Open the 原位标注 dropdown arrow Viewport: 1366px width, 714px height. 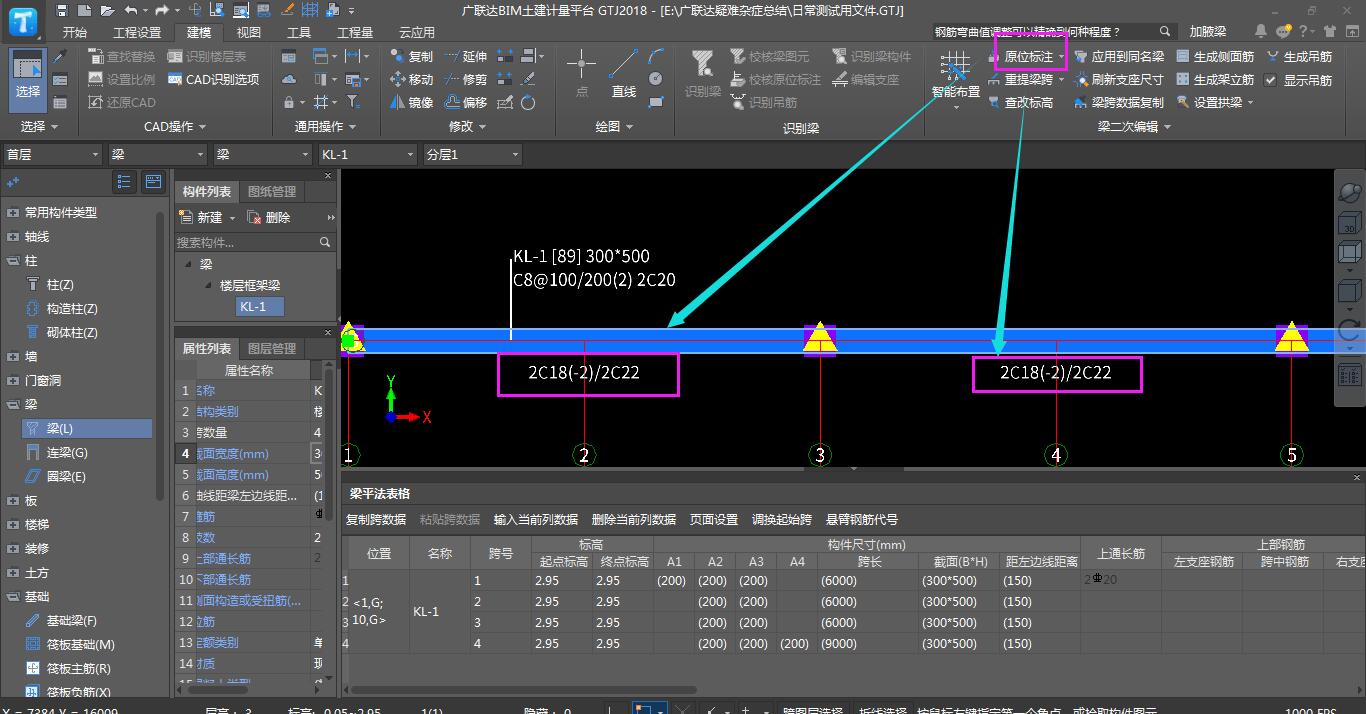[1060, 57]
